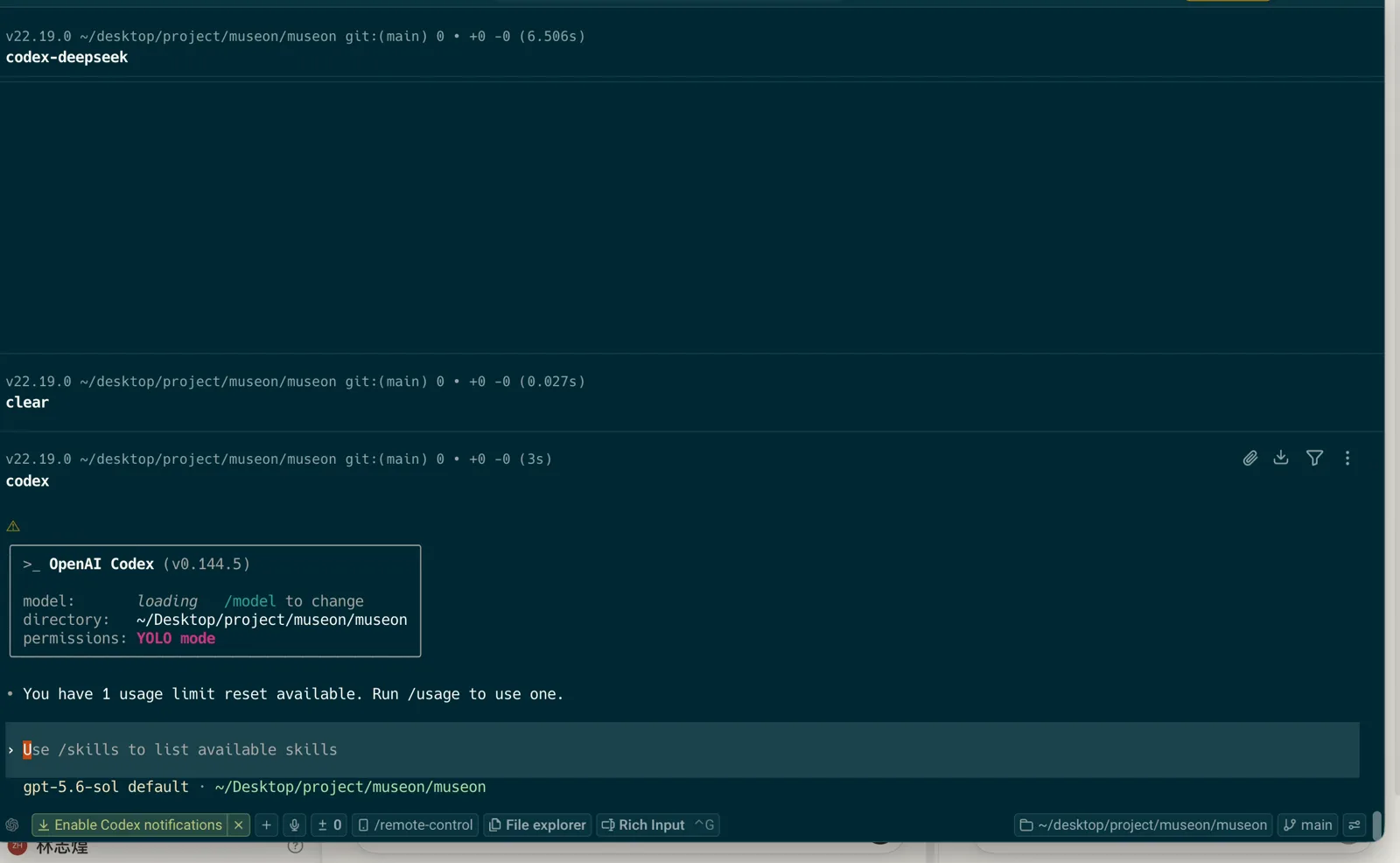Open Rich Input

pyautogui.click(x=658, y=824)
